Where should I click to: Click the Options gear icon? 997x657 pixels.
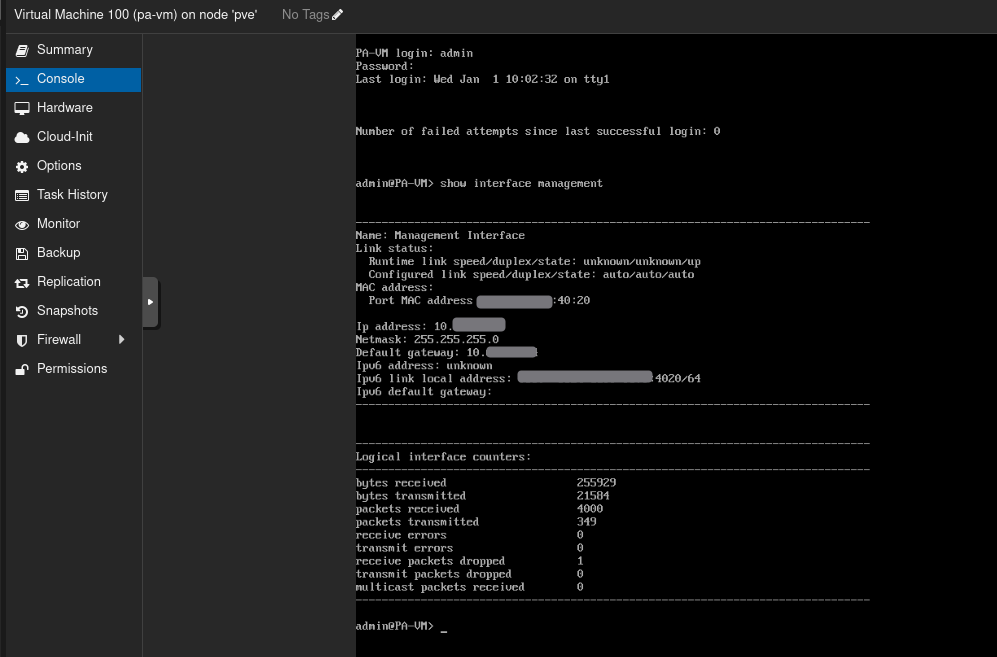22,166
